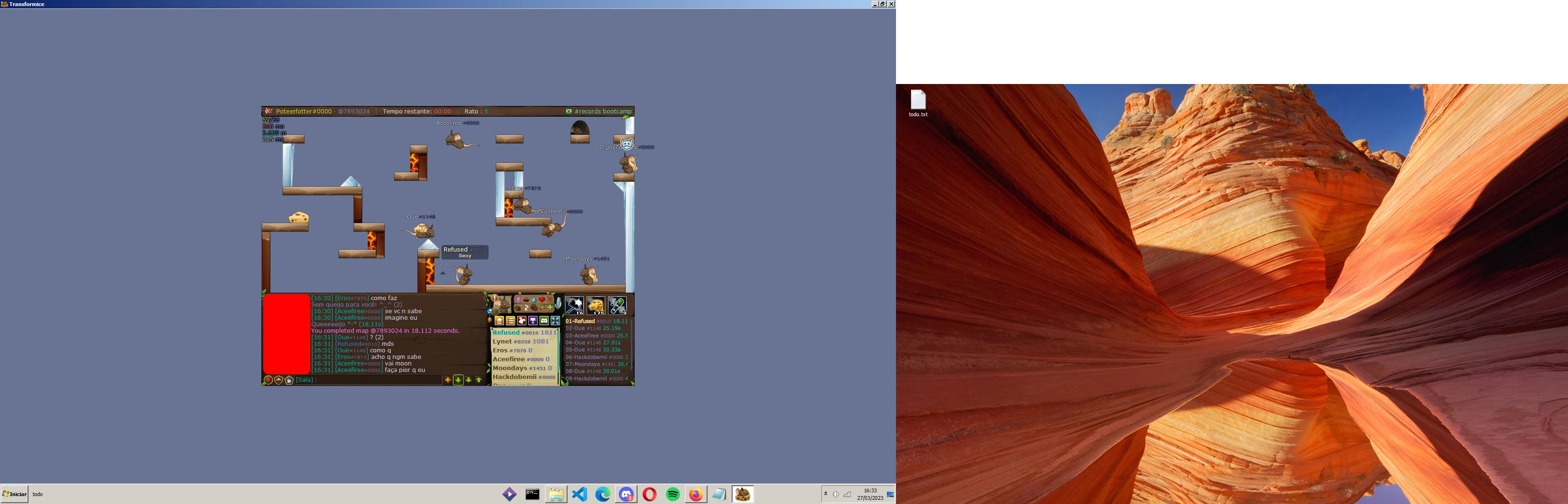Click the hammer item with count 16
1568x504 pixels.
click(x=574, y=305)
